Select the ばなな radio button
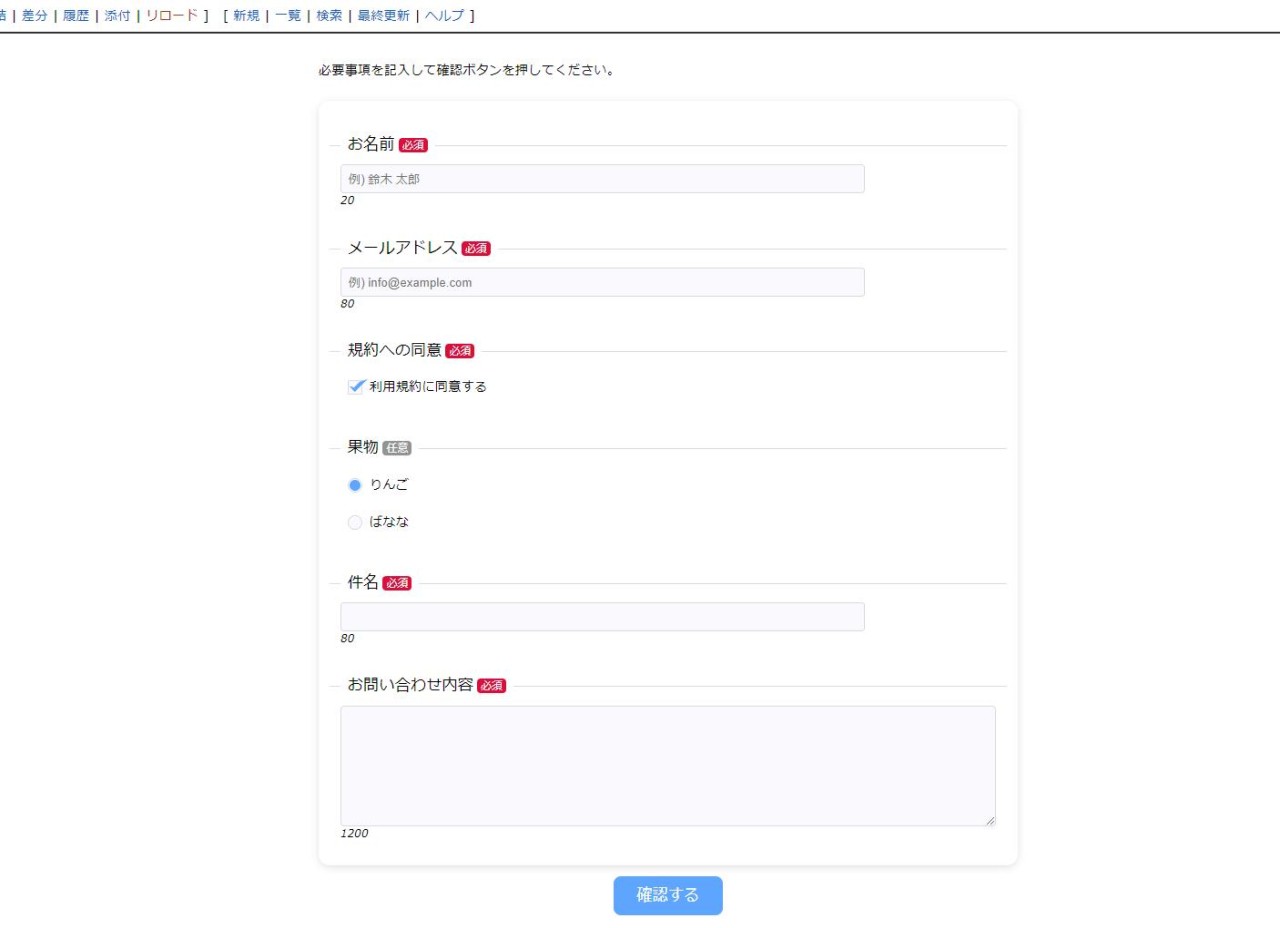This screenshot has height=928, width=1280. click(355, 522)
